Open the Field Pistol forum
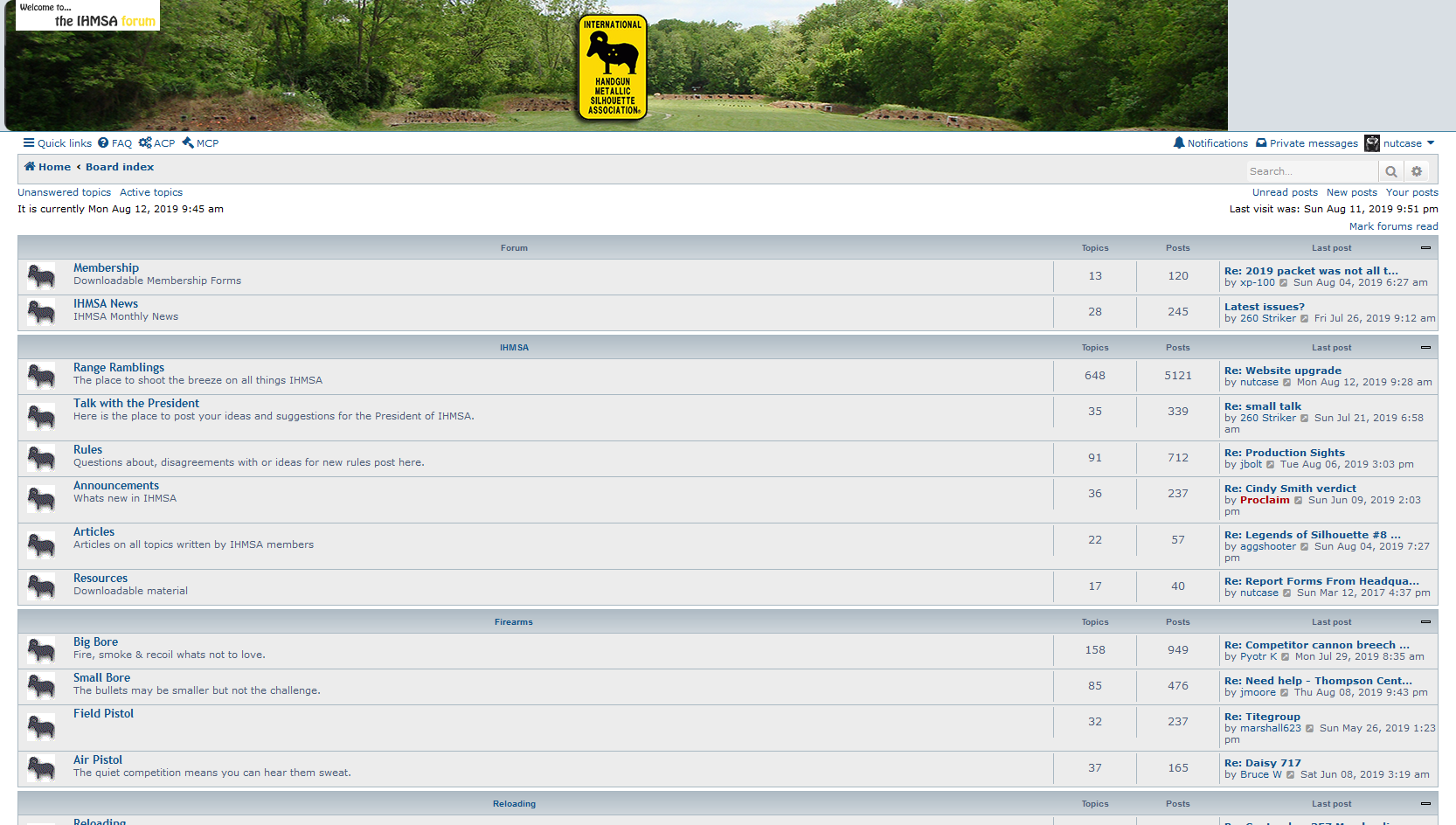 (x=103, y=714)
